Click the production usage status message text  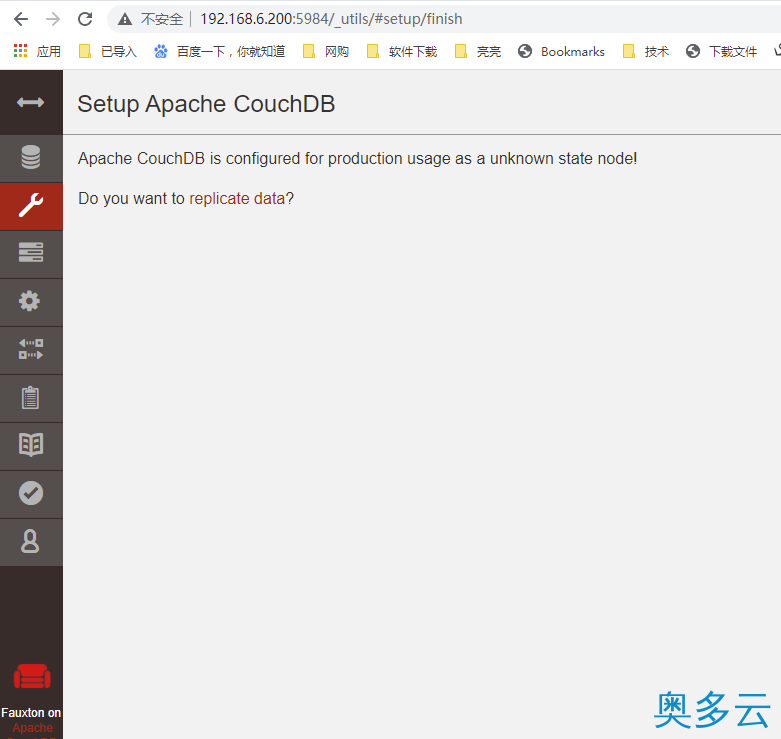point(357,158)
